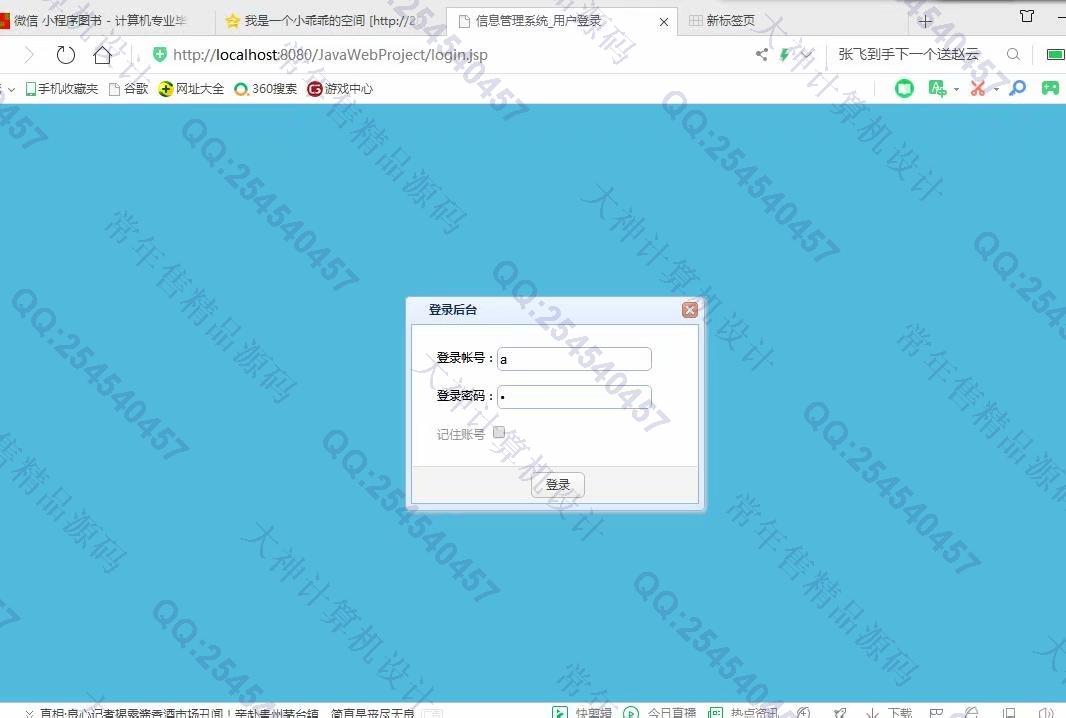The width and height of the screenshot is (1066, 718).
Task: Click the green security shield in address bar
Action: pos(160,54)
